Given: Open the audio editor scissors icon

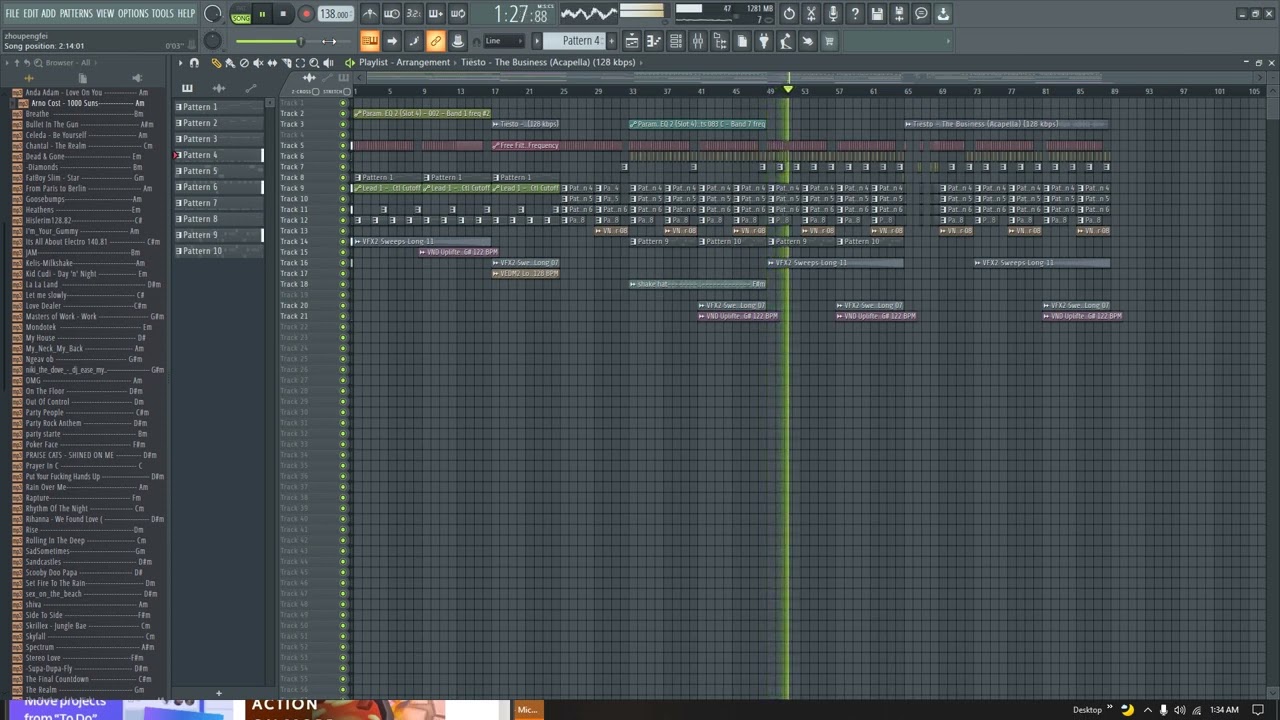Looking at the screenshot, I should (811, 14).
